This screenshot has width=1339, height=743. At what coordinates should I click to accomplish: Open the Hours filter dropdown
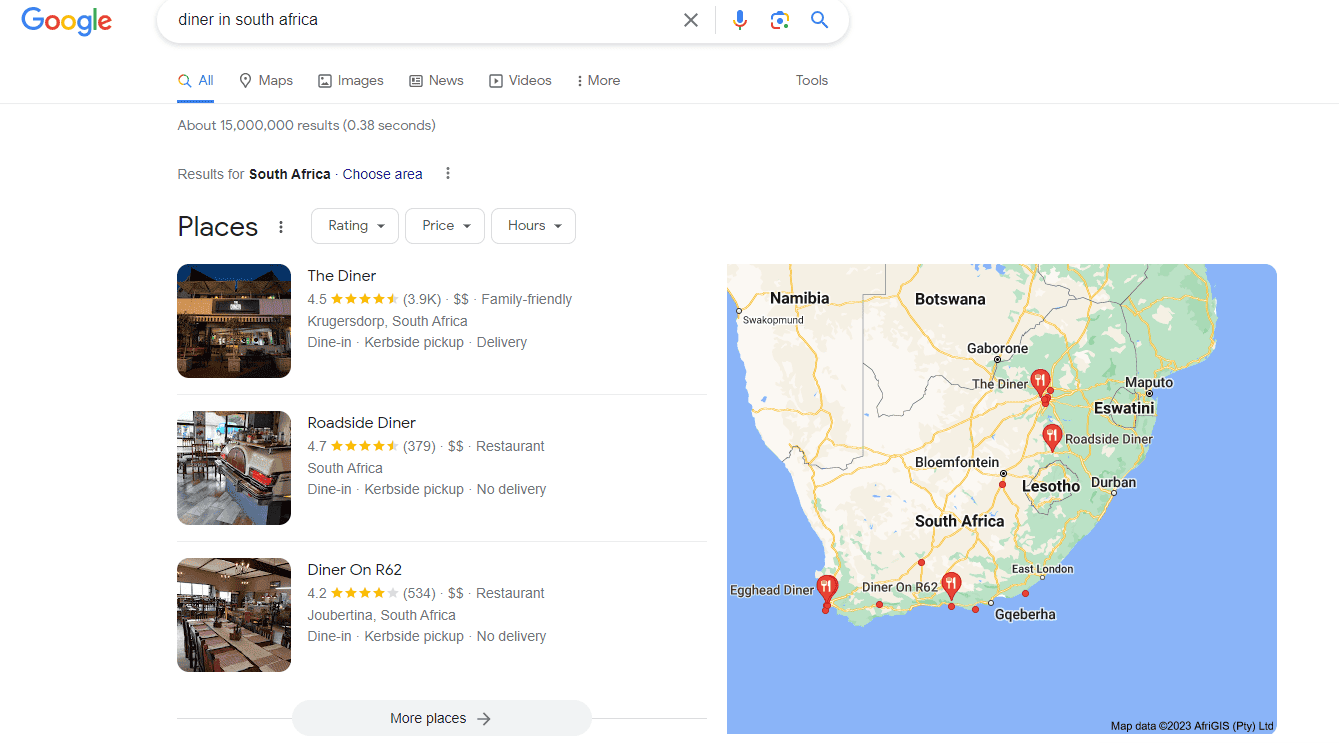click(x=533, y=225)
